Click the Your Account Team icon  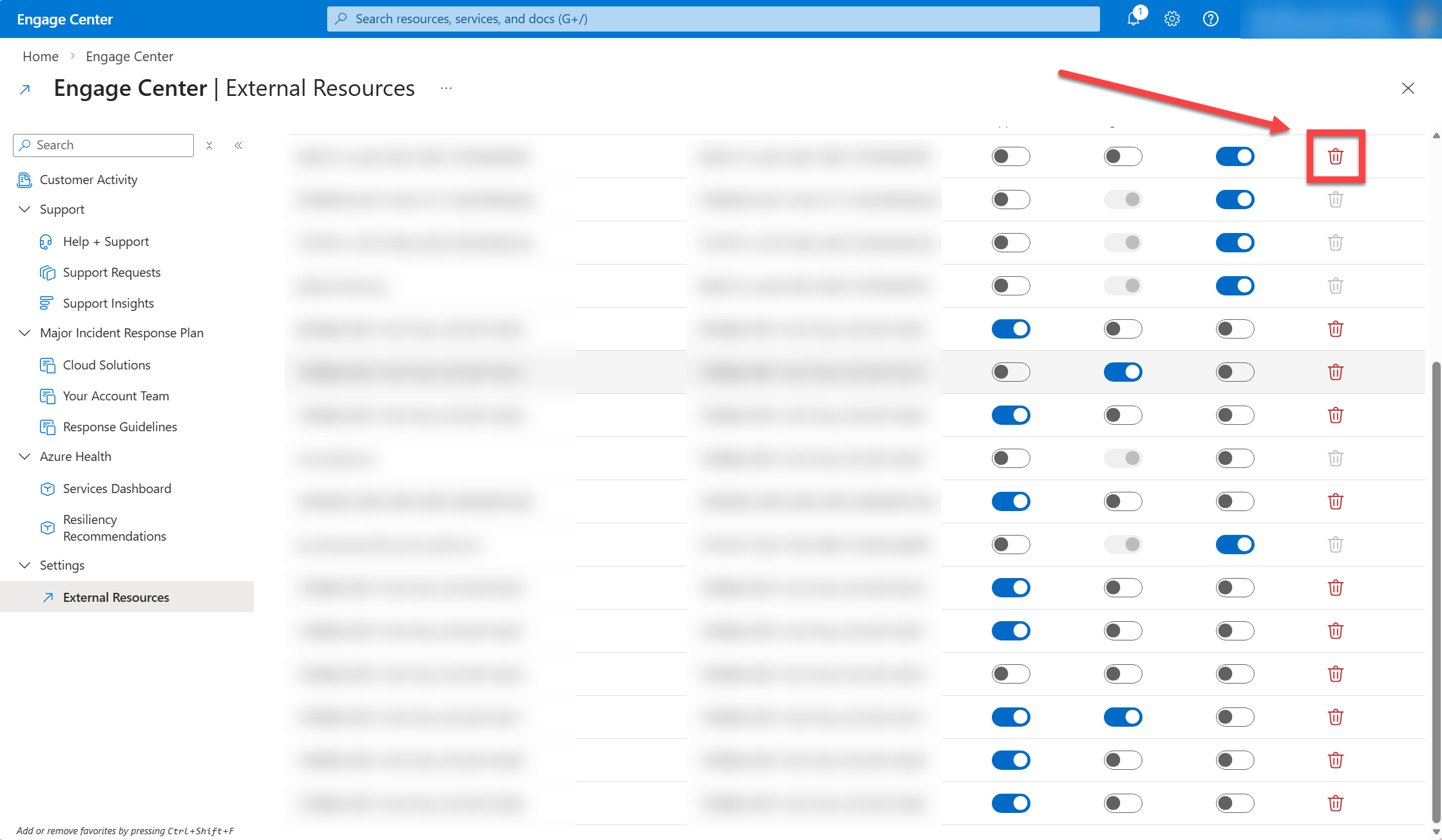pos(47,396)
